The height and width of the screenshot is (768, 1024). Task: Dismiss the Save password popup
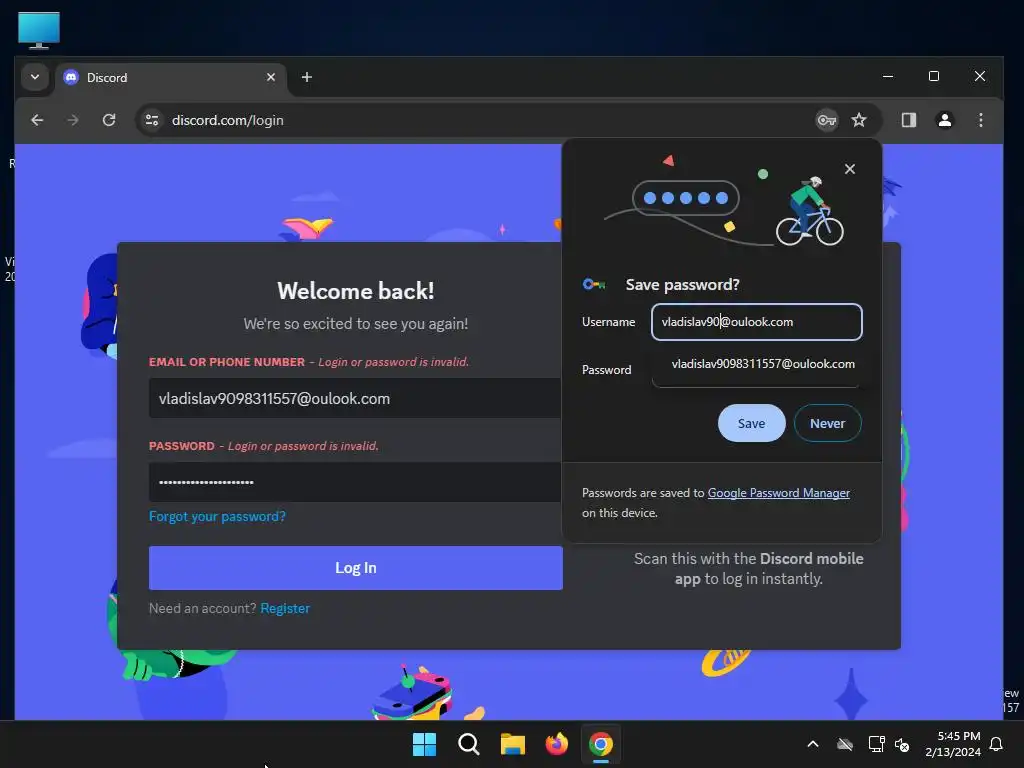point(850,169)
